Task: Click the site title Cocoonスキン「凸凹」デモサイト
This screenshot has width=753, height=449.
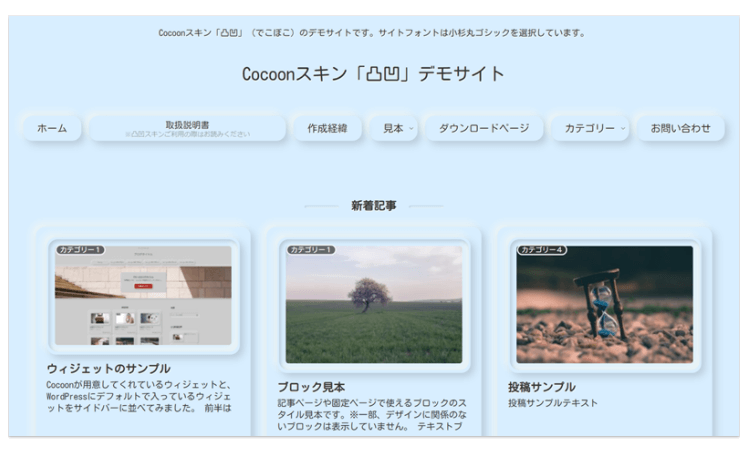Action: coord(373,74)
